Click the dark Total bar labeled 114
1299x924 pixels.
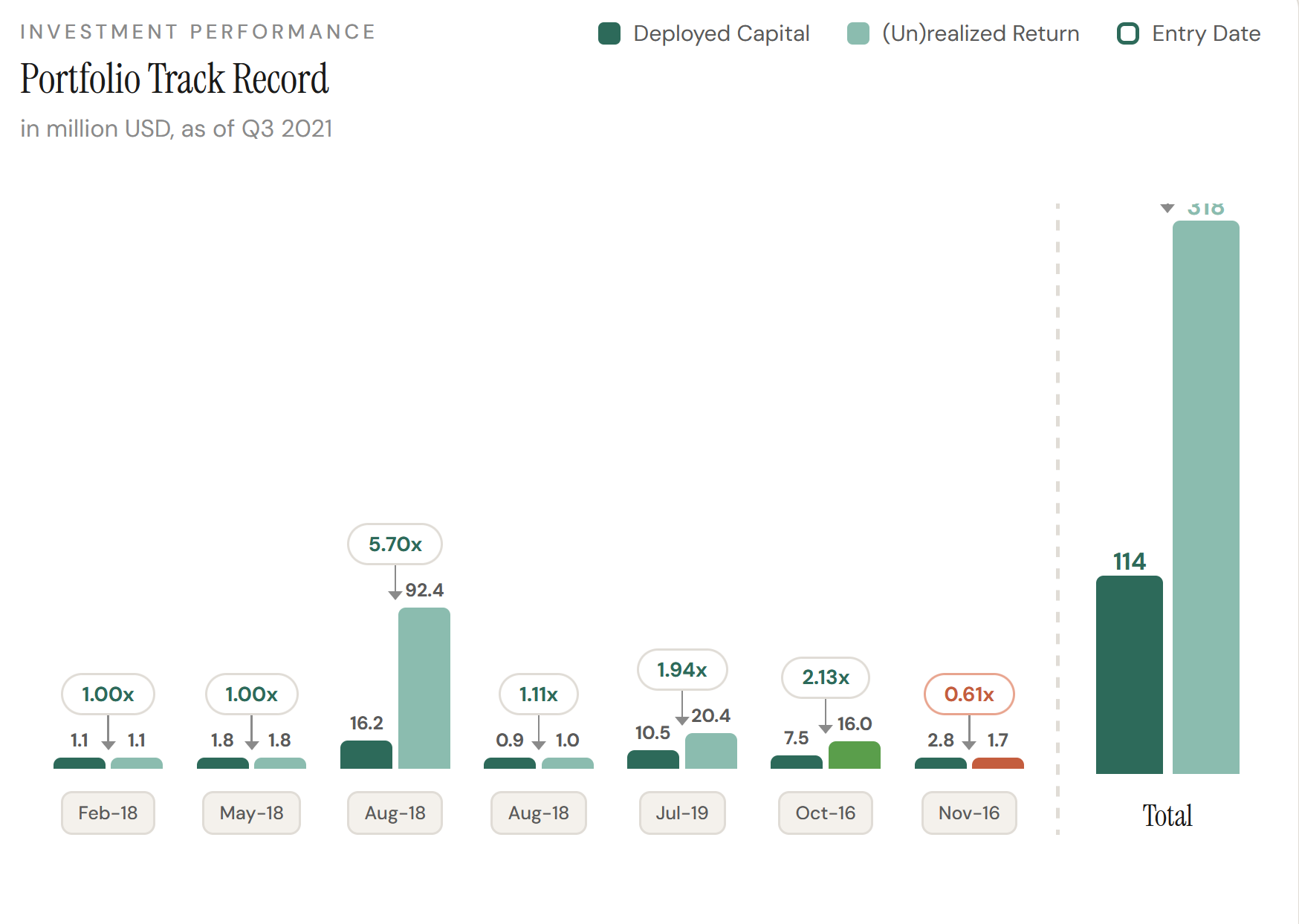(1129, 674)
